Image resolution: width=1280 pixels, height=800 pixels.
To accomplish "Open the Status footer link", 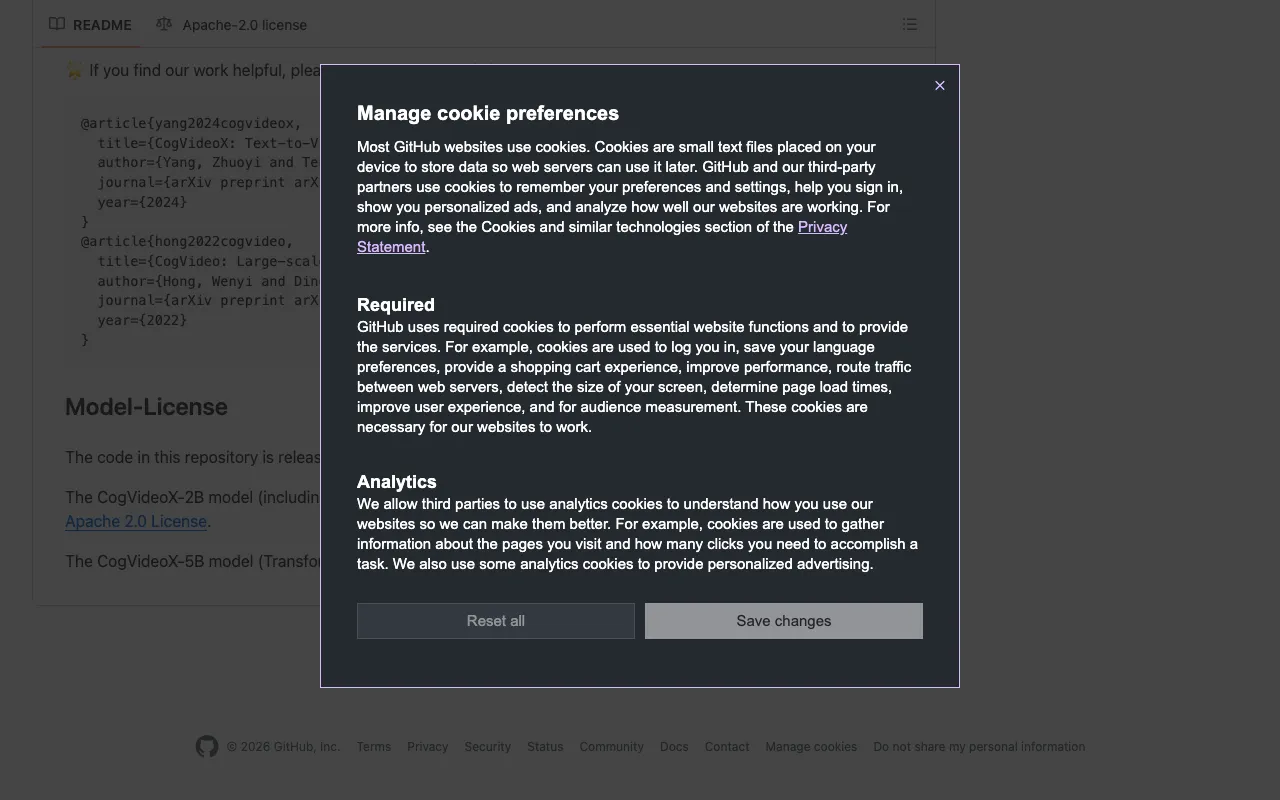I will (545, 747).
